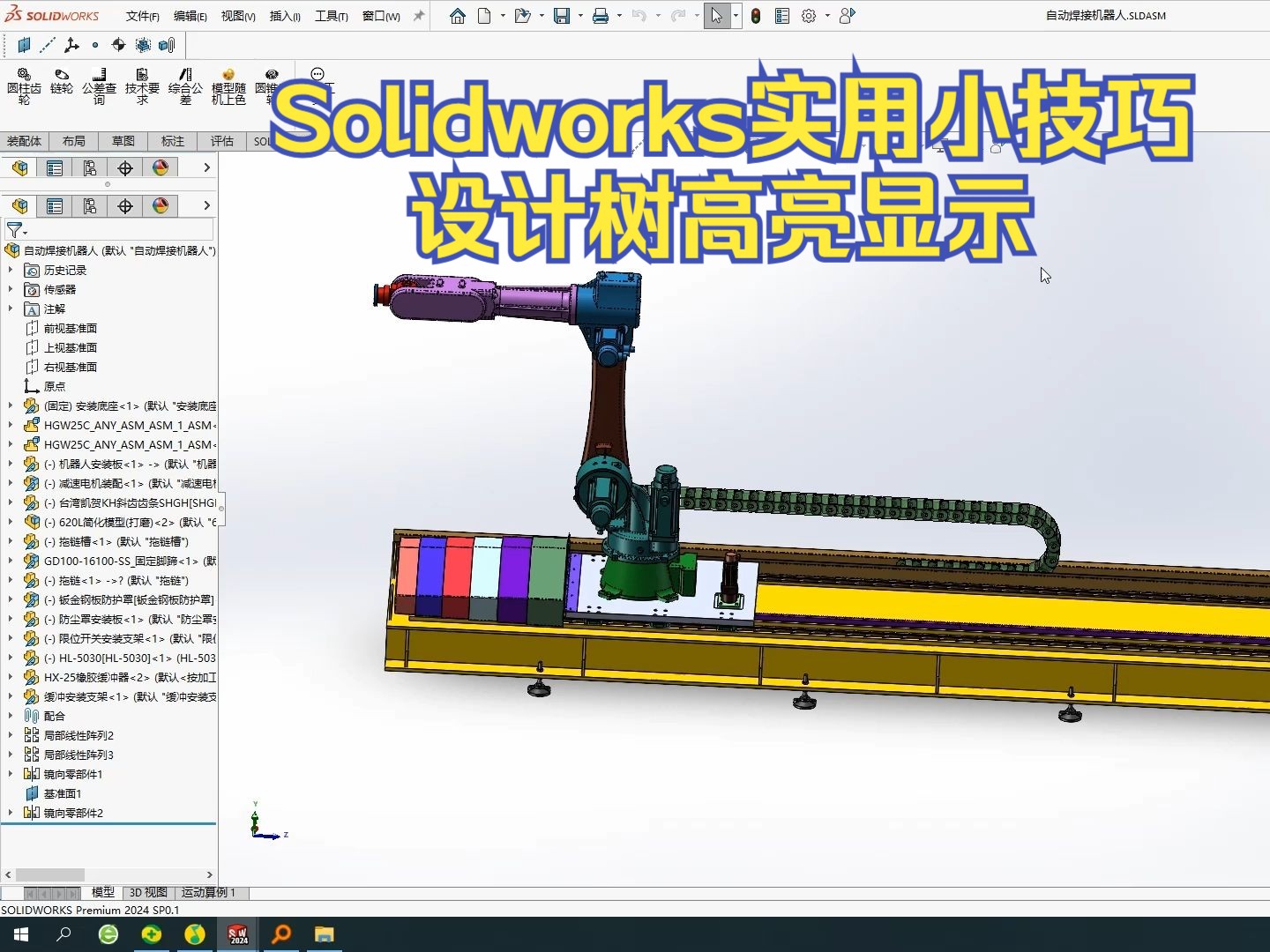Image resolution: width=1270 pixels, height=952 pixels.
Task: Click the feature tree horizontal scrollbar thumb
Action: pos(50,874)
